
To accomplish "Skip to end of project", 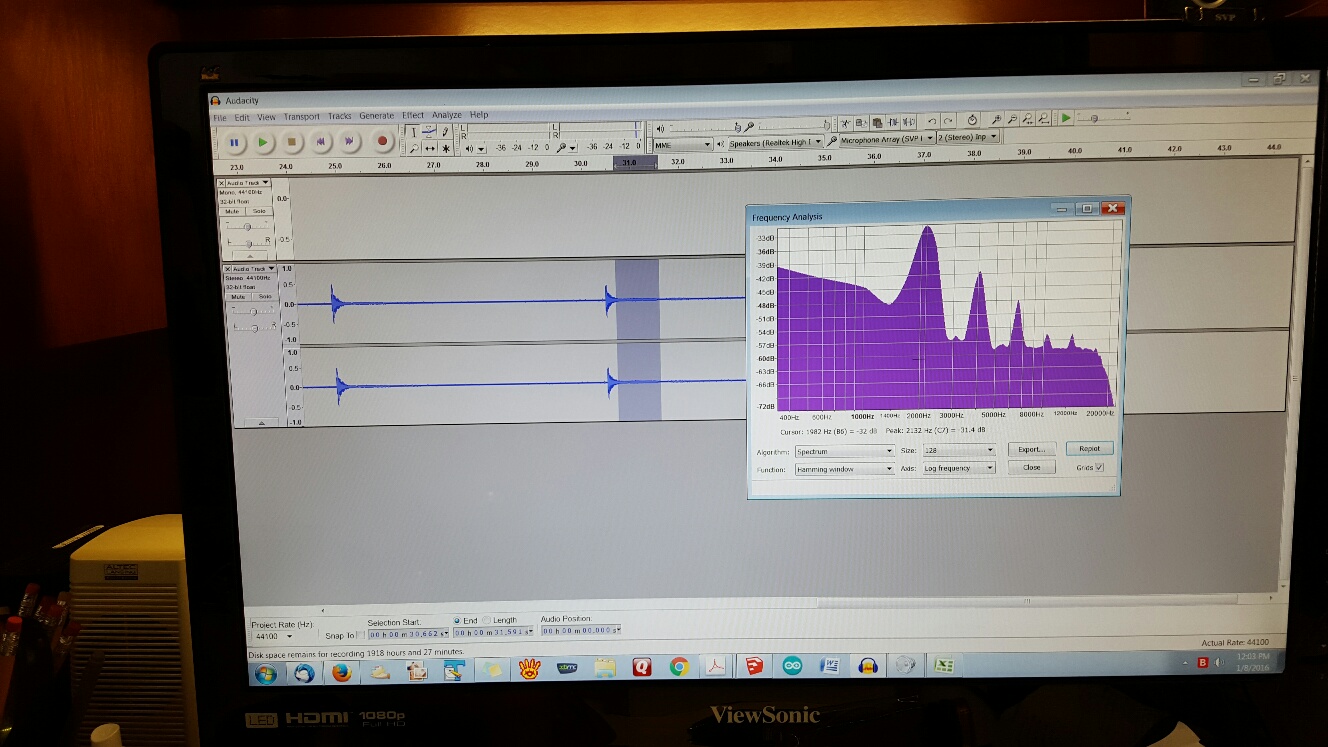I will (349, 142).
